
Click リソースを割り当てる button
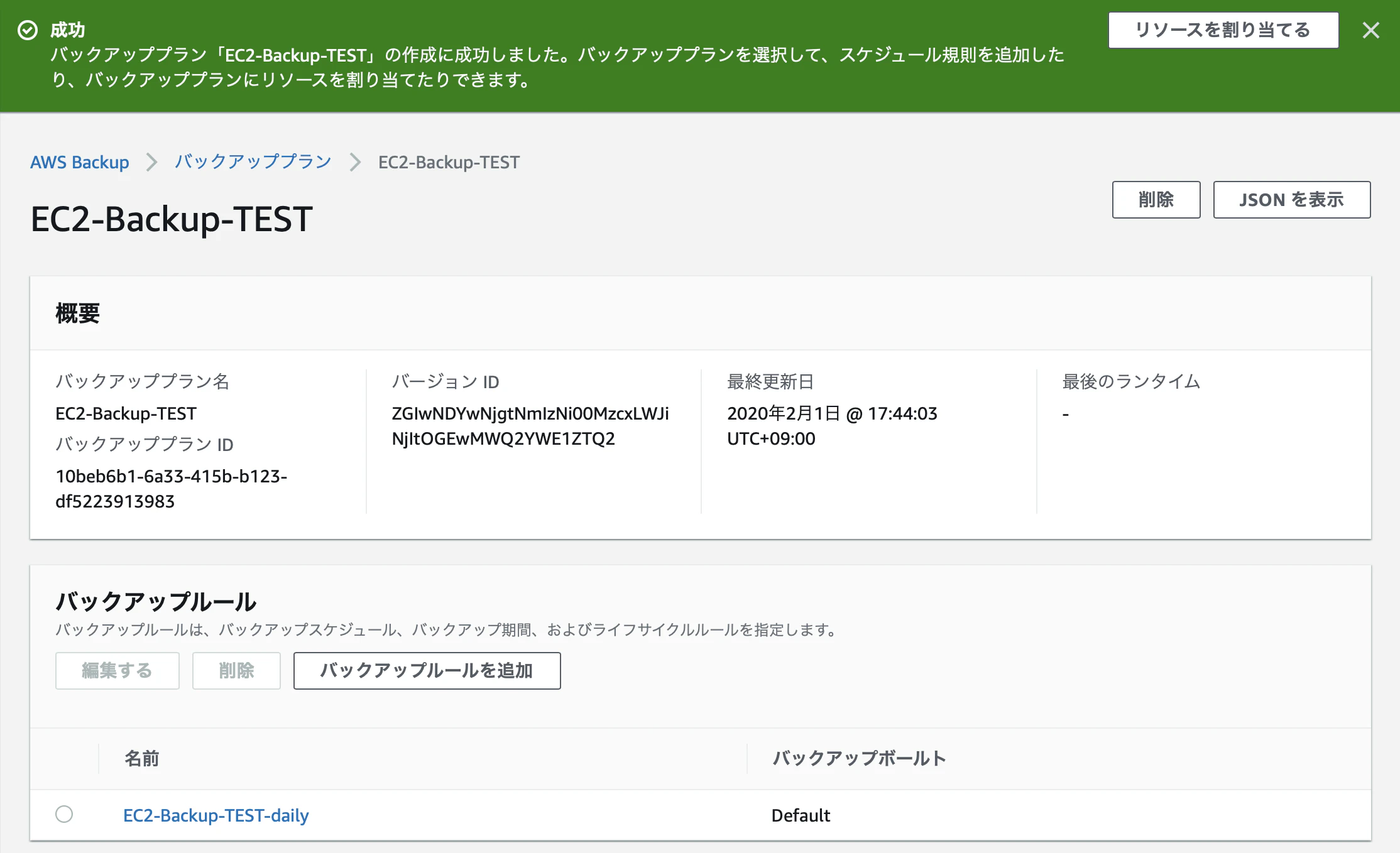point(1223,30)
